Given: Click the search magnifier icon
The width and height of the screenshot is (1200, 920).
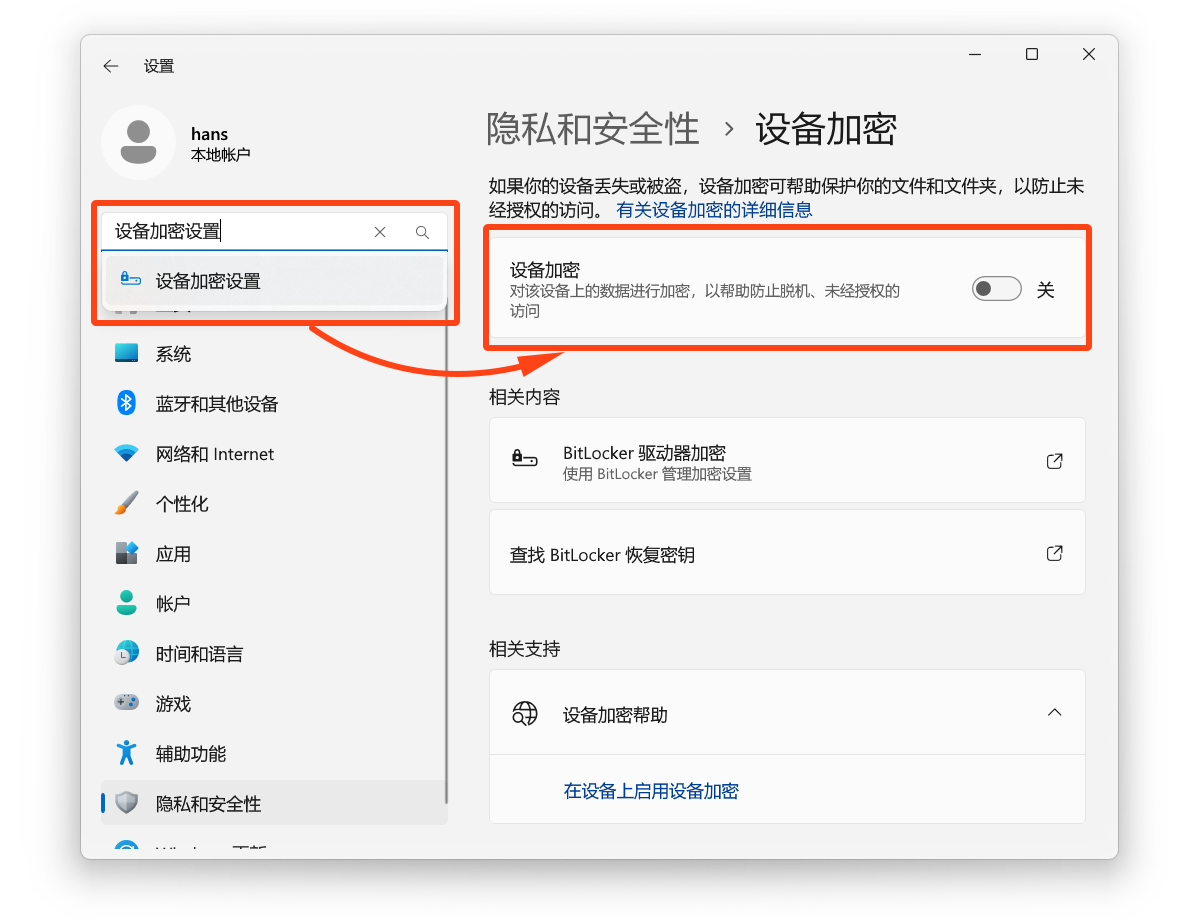Looking at the screenshot, I should tap(422, 231).
